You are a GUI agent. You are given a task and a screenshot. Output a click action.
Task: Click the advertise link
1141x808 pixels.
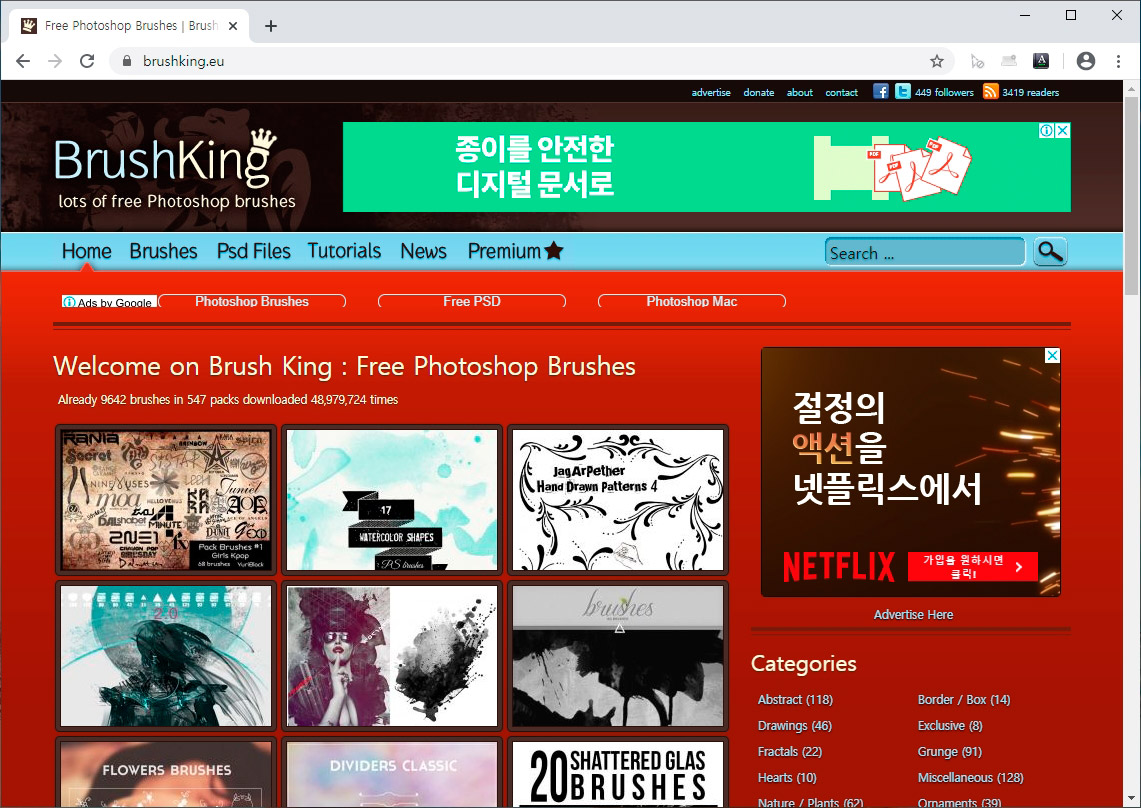coord(711,92)
